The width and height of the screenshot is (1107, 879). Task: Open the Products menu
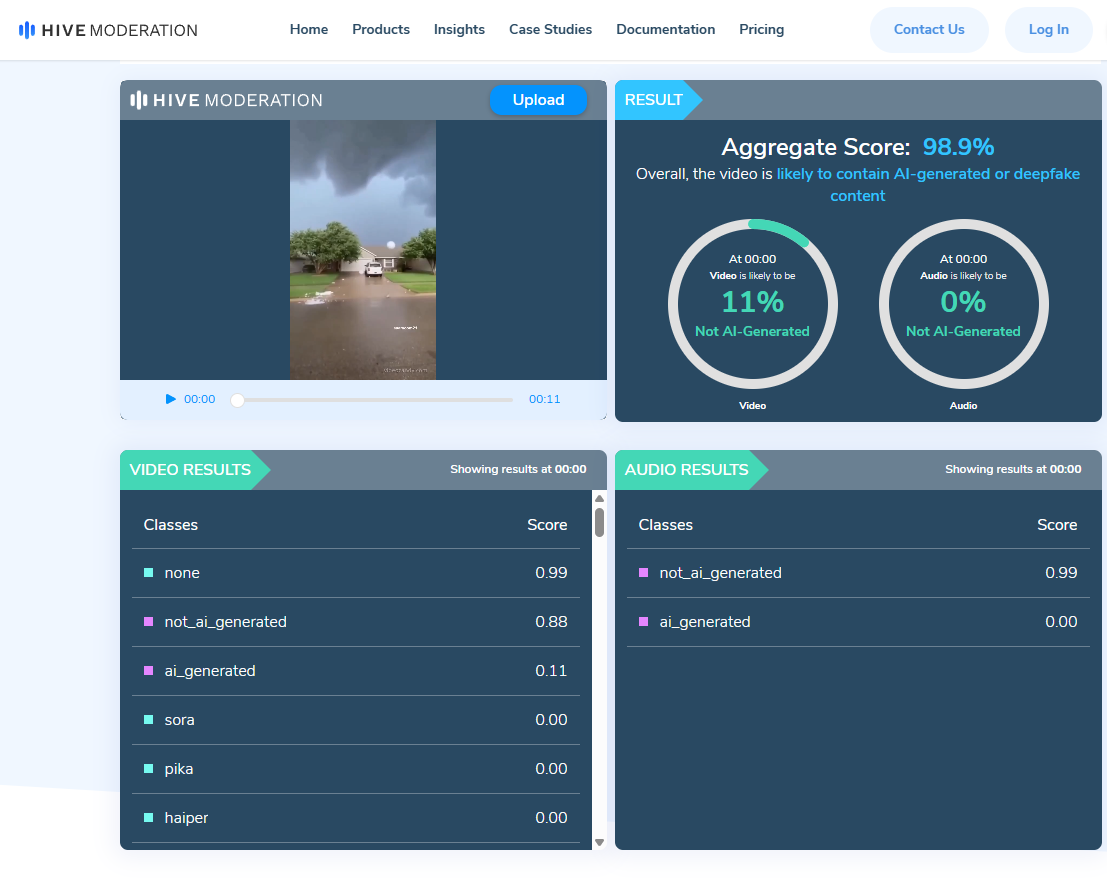381,30
